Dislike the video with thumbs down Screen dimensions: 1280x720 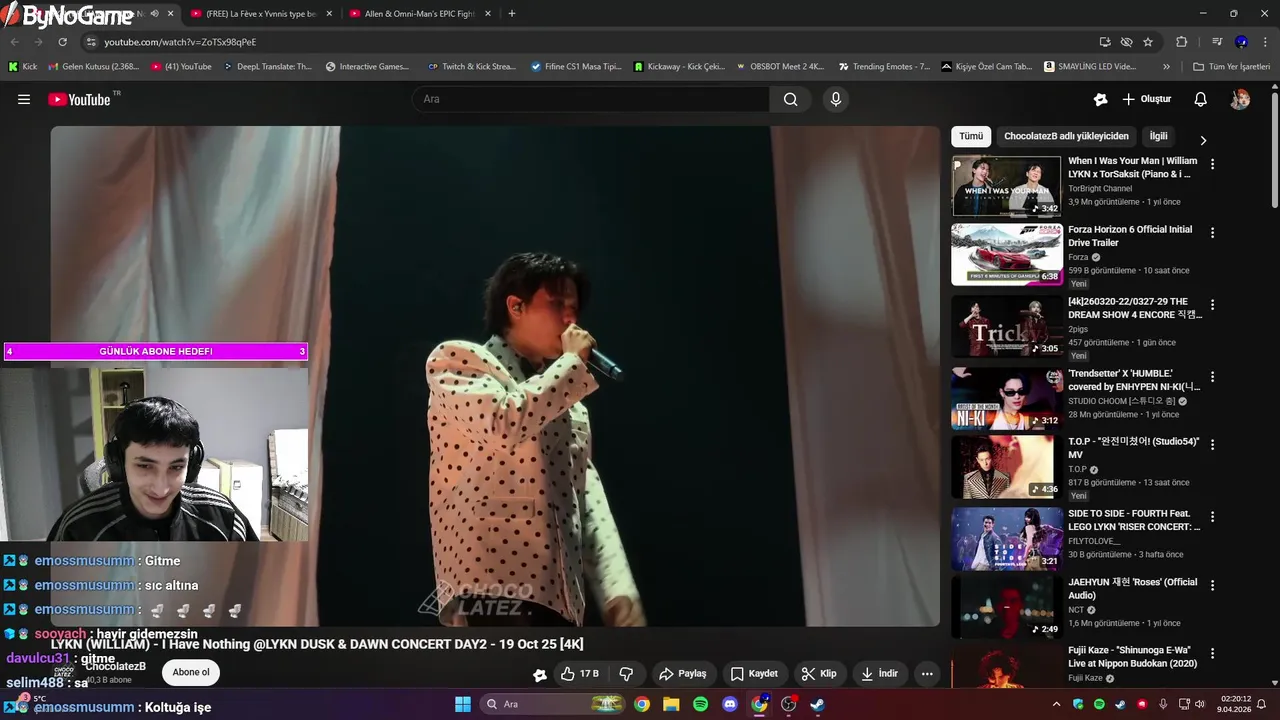click(627, 674)
